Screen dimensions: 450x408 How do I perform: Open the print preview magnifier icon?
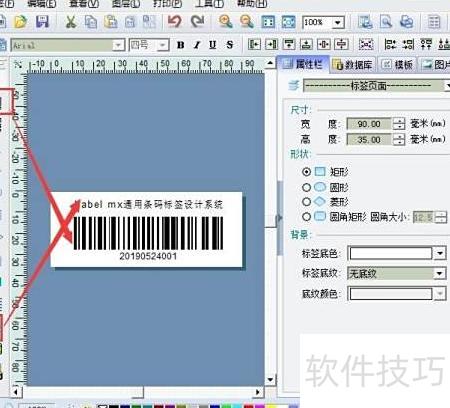pyautogui.click(x=386, y=22)
